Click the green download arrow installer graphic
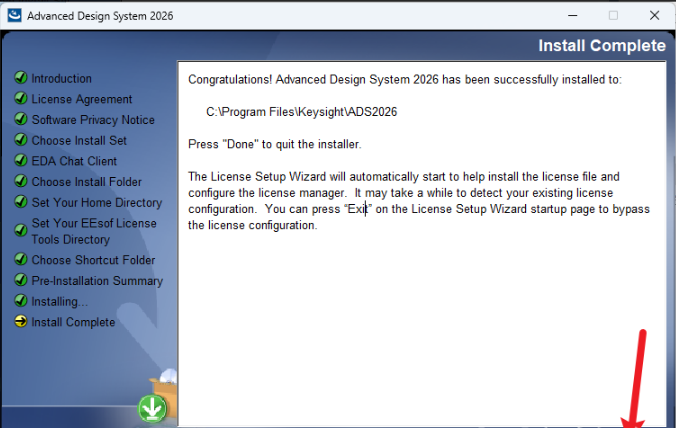 (x=152, y=408)
